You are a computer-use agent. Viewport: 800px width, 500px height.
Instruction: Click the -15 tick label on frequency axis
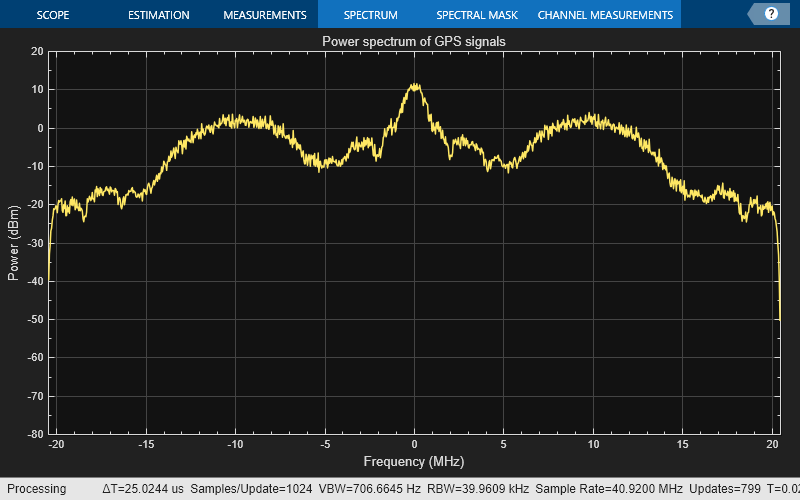click(146, 444)
